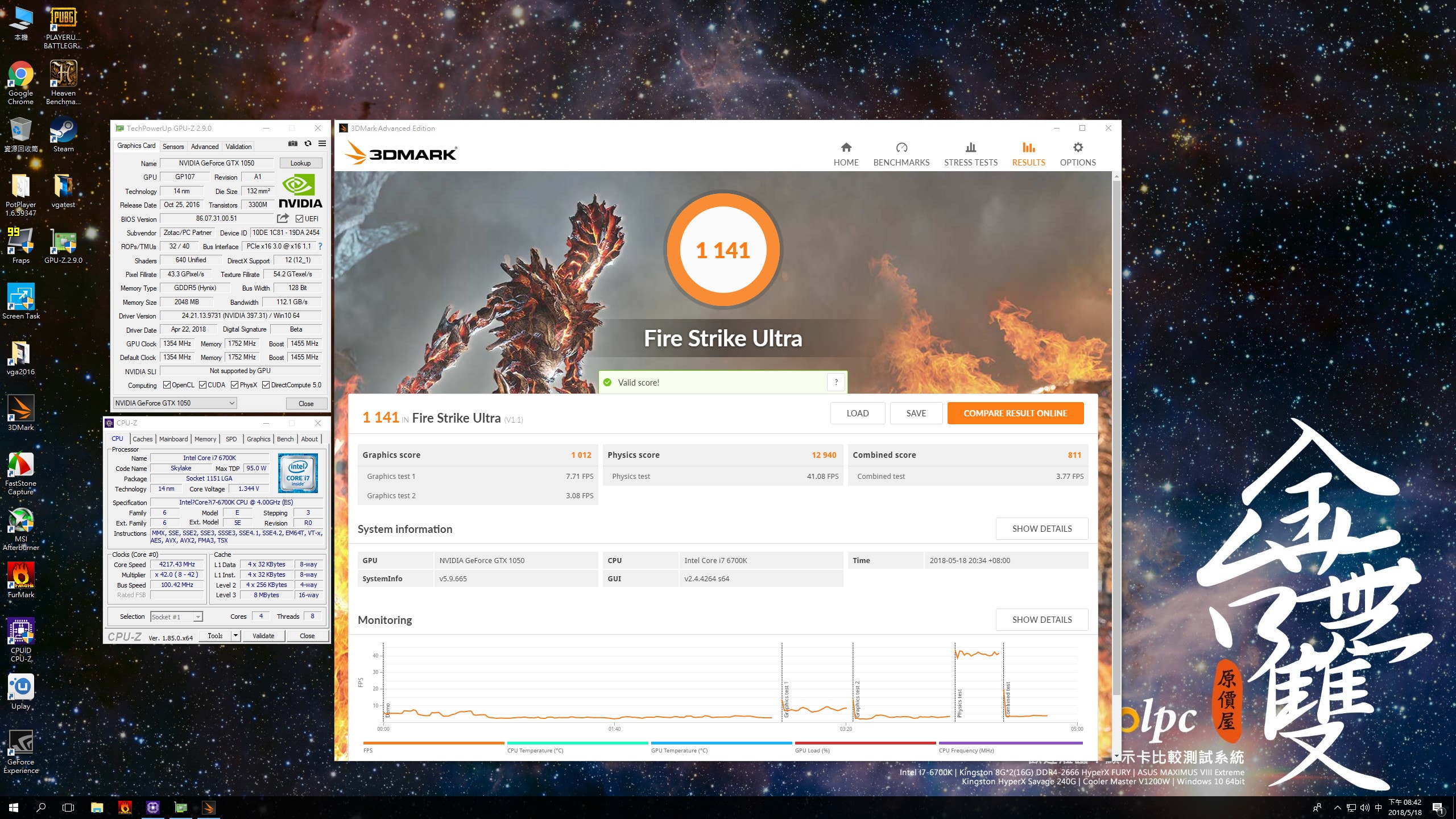Click the taskbar clock and date
Viewport: 1456px width, 819px height.
pyautogui.click(x=1405, y=808)
